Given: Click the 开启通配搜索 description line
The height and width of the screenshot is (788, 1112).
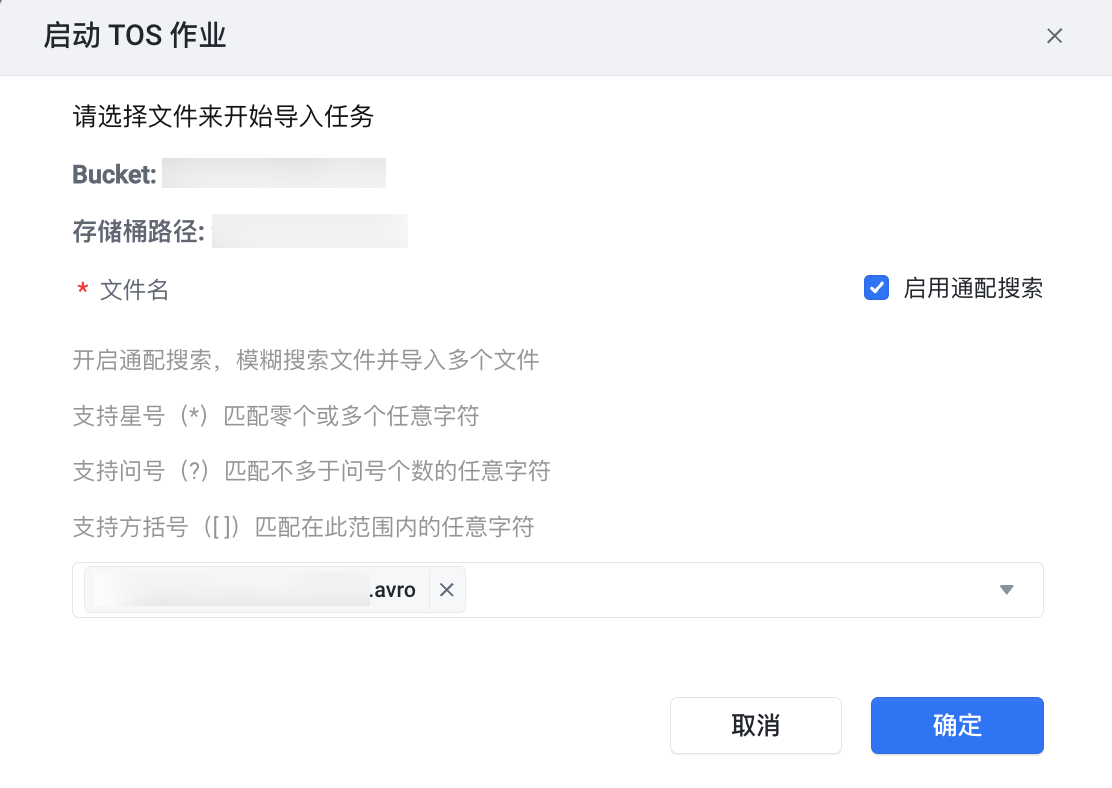Looking at the screenshot, I should [x=306, y=360].
